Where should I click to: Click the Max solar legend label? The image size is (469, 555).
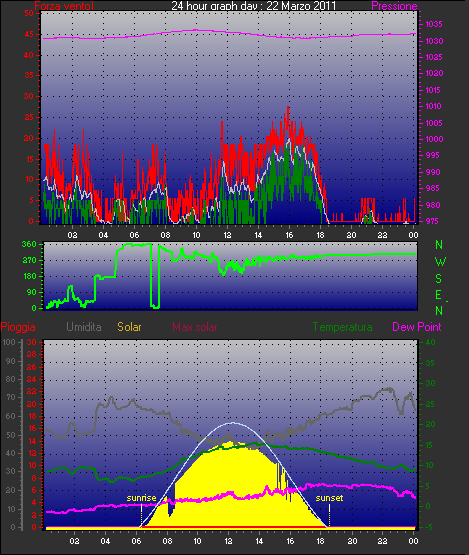[x=195, y=327]
